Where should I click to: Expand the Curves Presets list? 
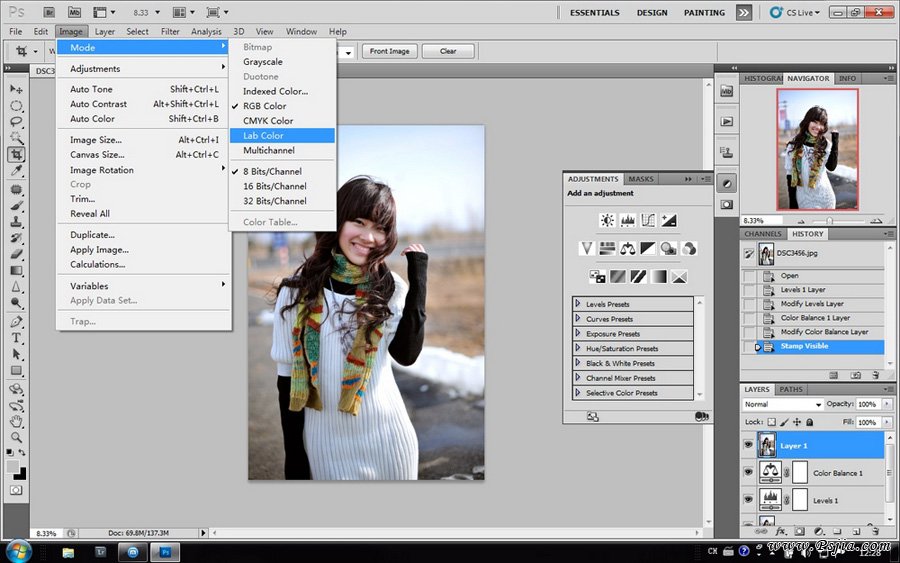click(x=578, y=319)
